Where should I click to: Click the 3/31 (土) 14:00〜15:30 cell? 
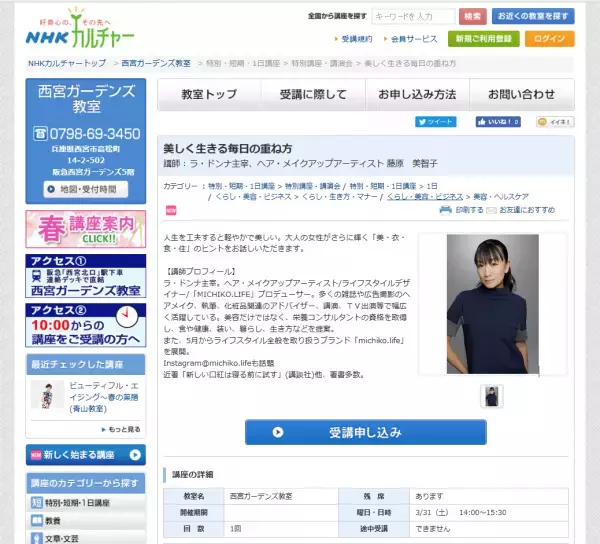[x=489, y=513]
